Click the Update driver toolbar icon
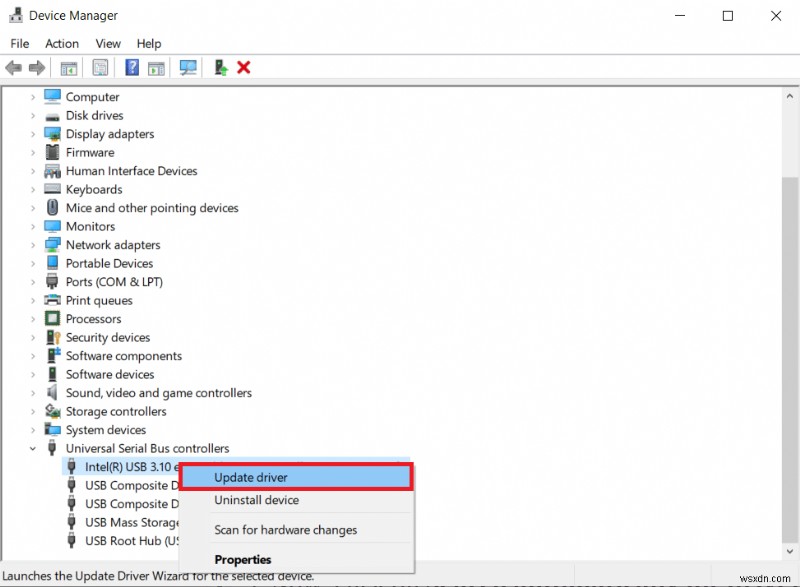 coord(221,67)
